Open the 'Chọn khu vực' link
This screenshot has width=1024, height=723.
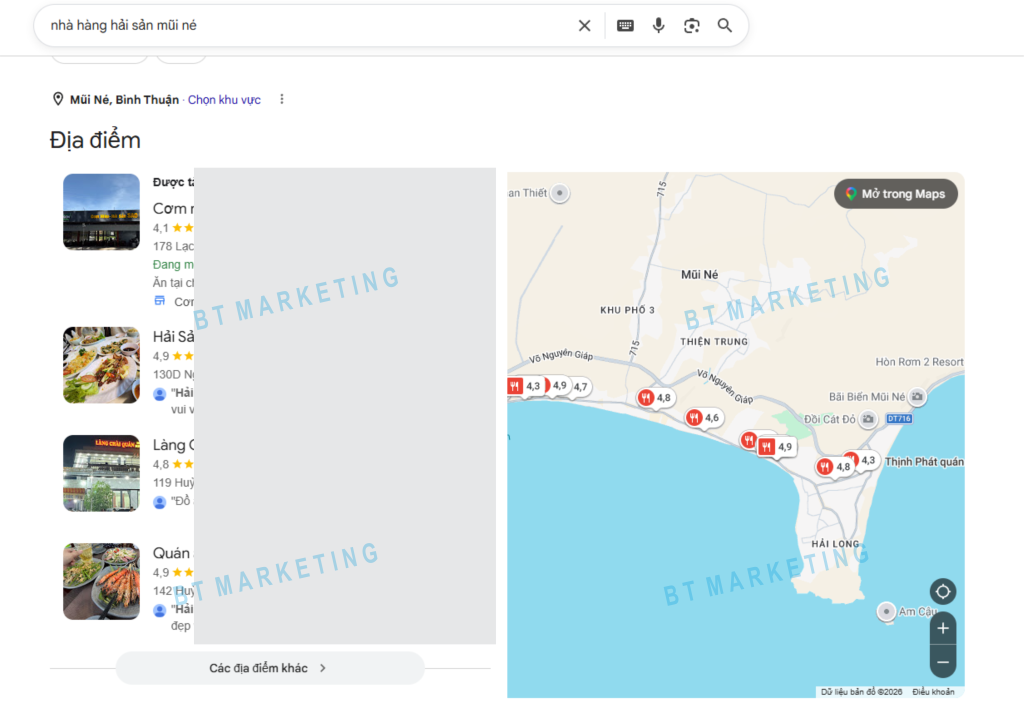pos(224,100)
